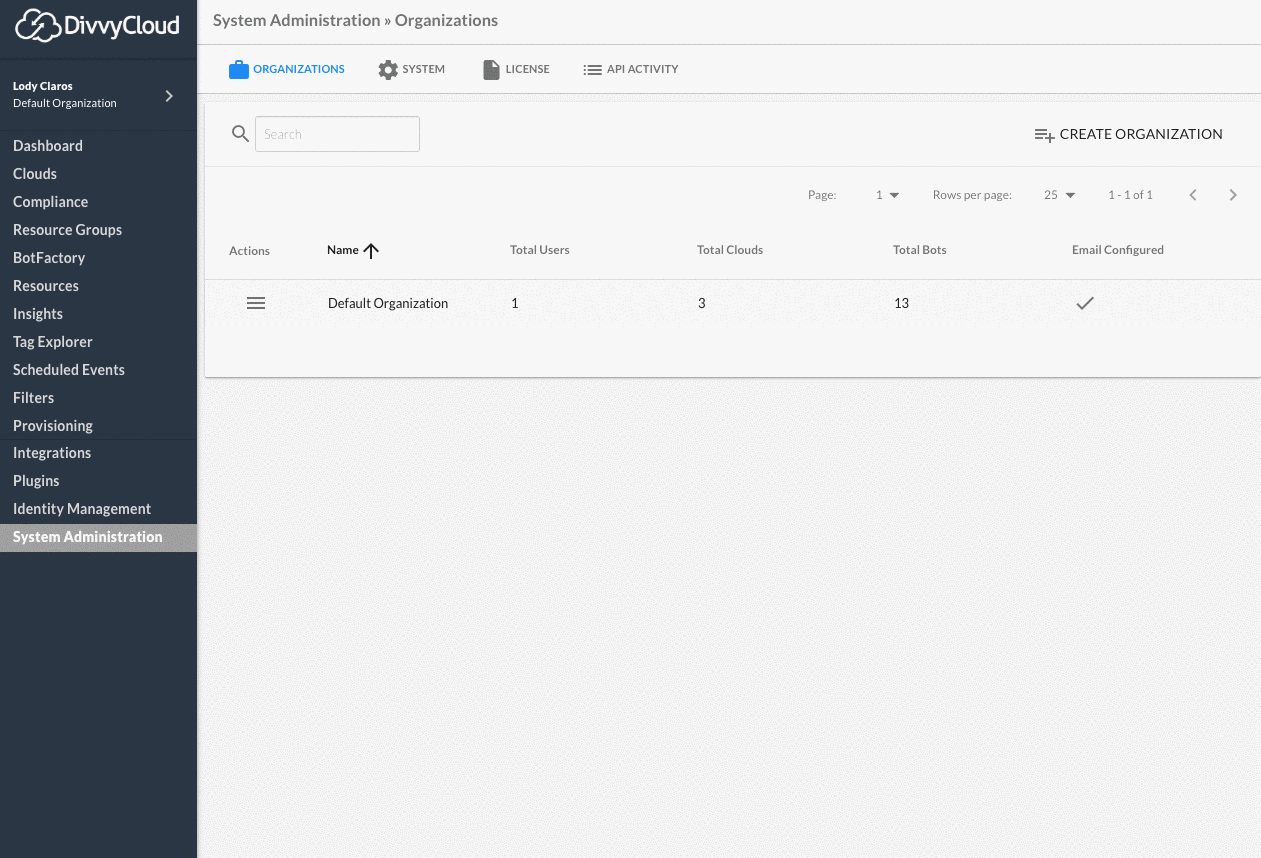Switch to the Organizations tab
Image resolution: width=1261 pixels, height=858 pixels.
click(287, 70)
